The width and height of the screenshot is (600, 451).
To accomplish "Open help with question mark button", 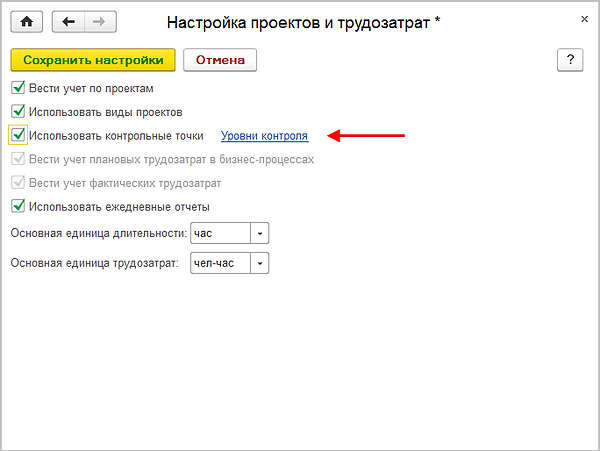I will point(570,60).
